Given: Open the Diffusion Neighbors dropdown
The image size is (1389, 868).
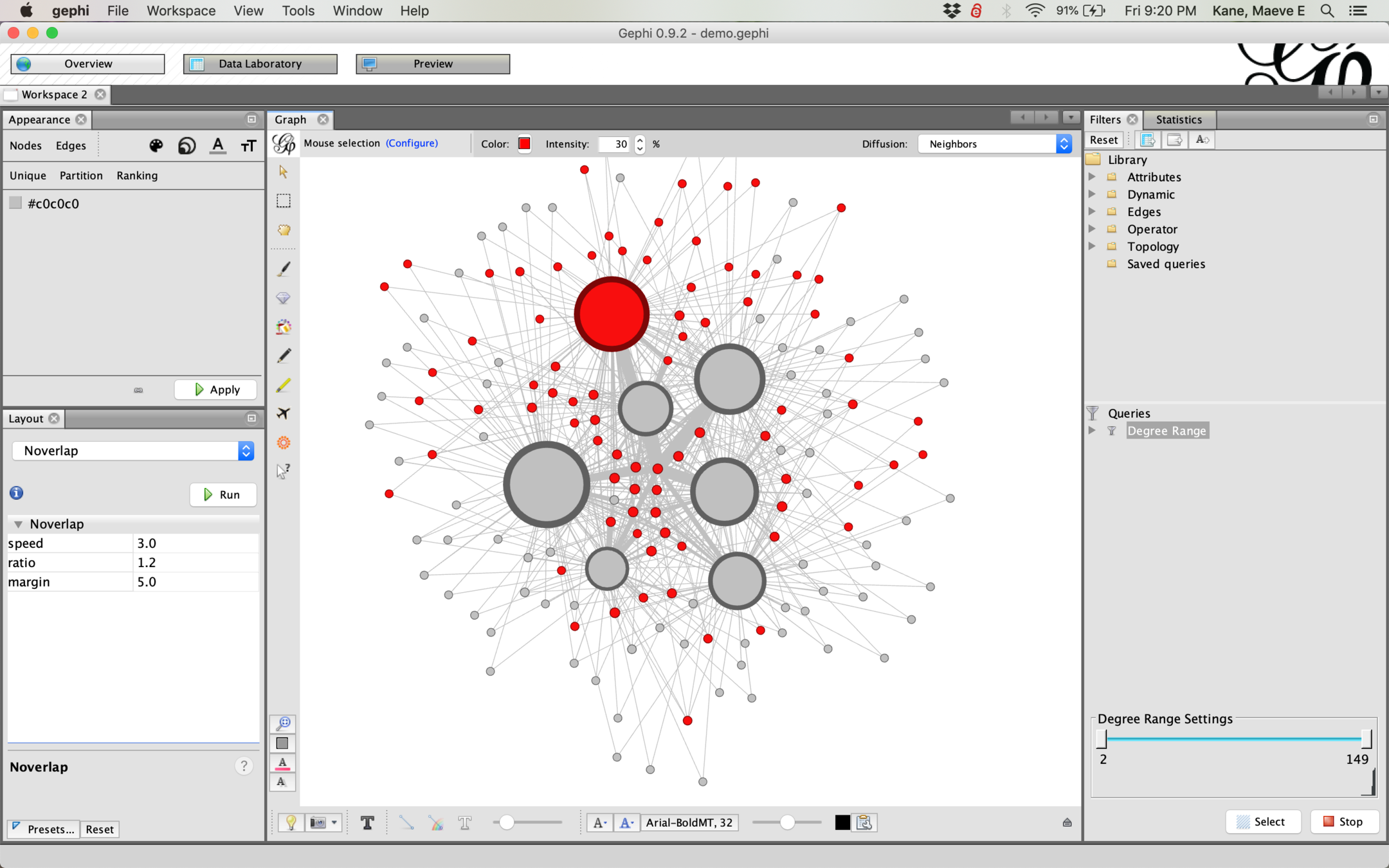Looking at the screenshot, I should click(x=994, y=144).
